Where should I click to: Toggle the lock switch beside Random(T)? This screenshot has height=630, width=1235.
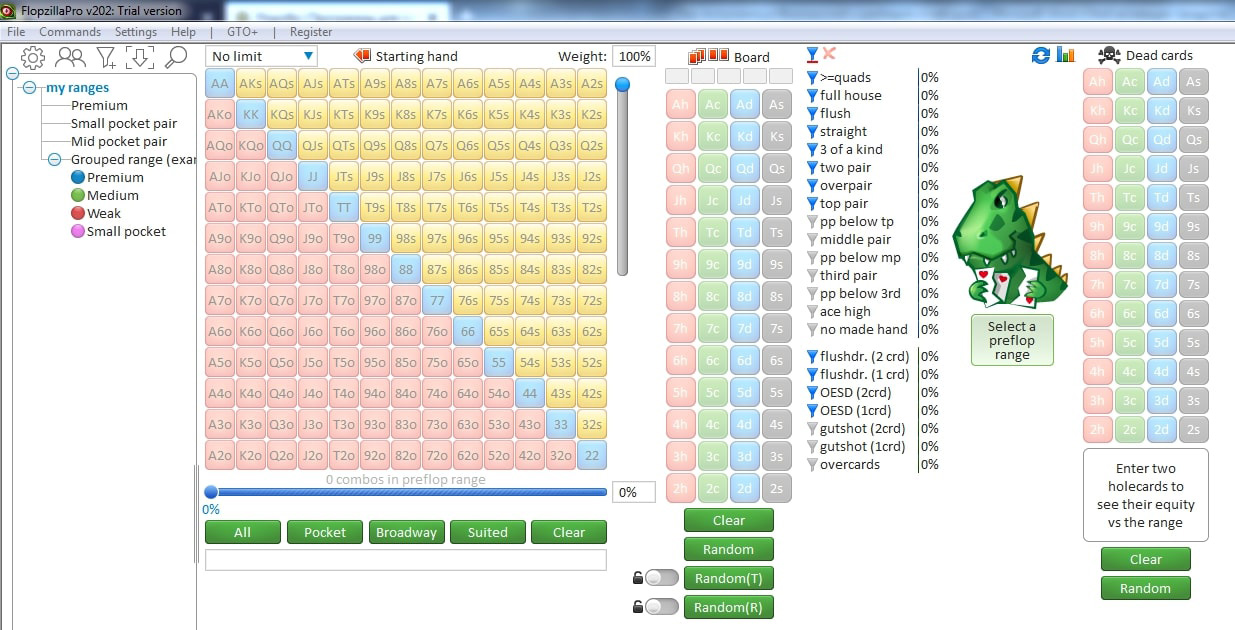[x=660, y=578]
